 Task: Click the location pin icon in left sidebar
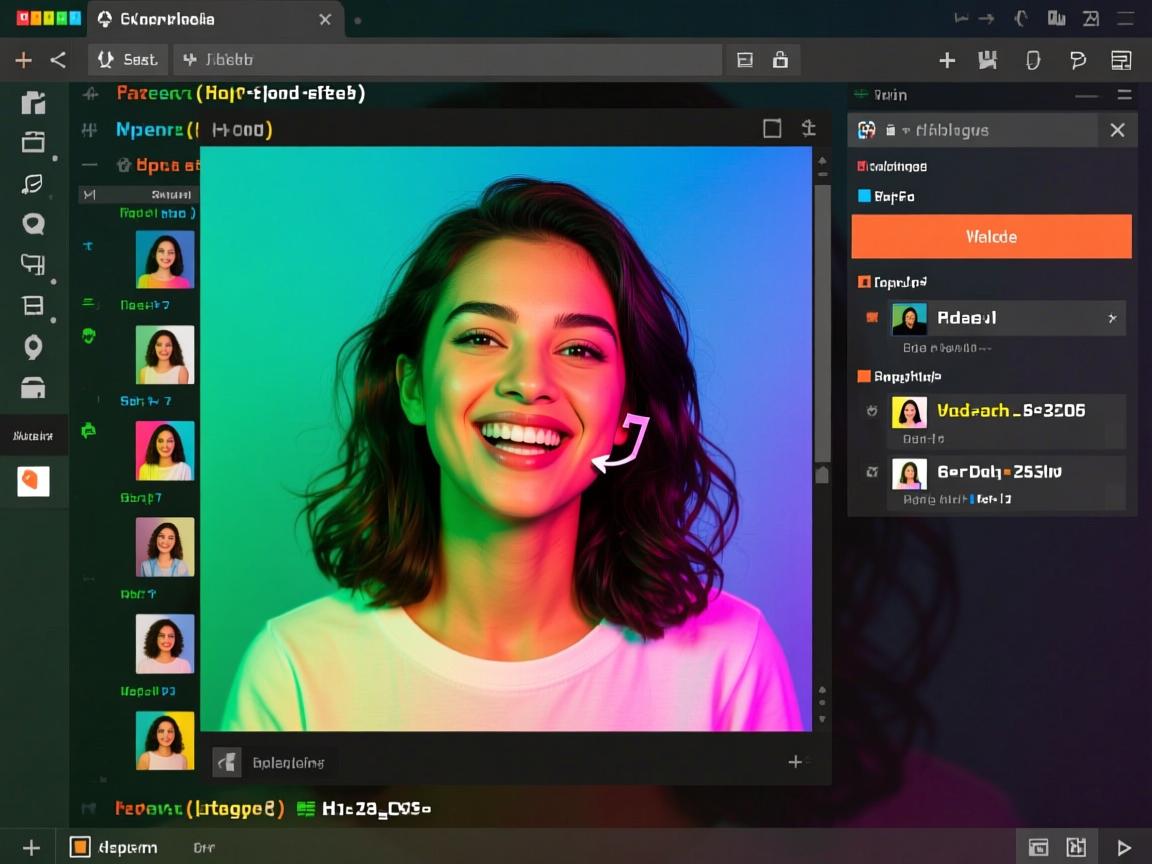[33, 347]
